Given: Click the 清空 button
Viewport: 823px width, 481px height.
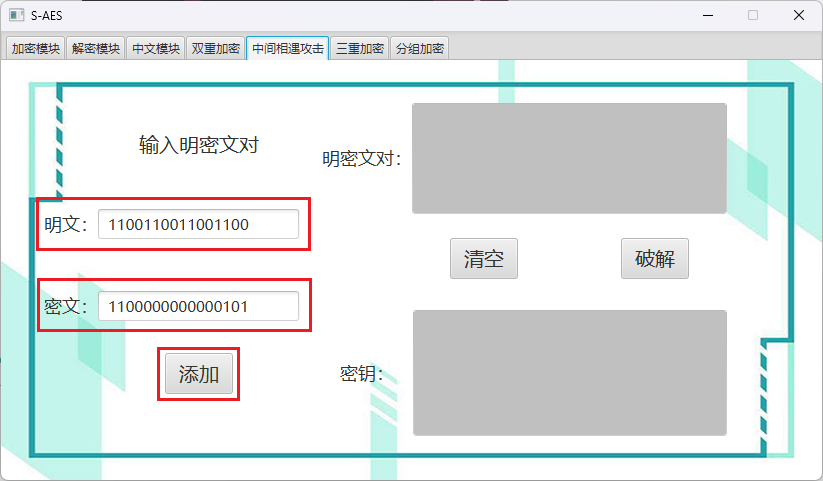Looking at the screenshot, I should click(483, 259).
